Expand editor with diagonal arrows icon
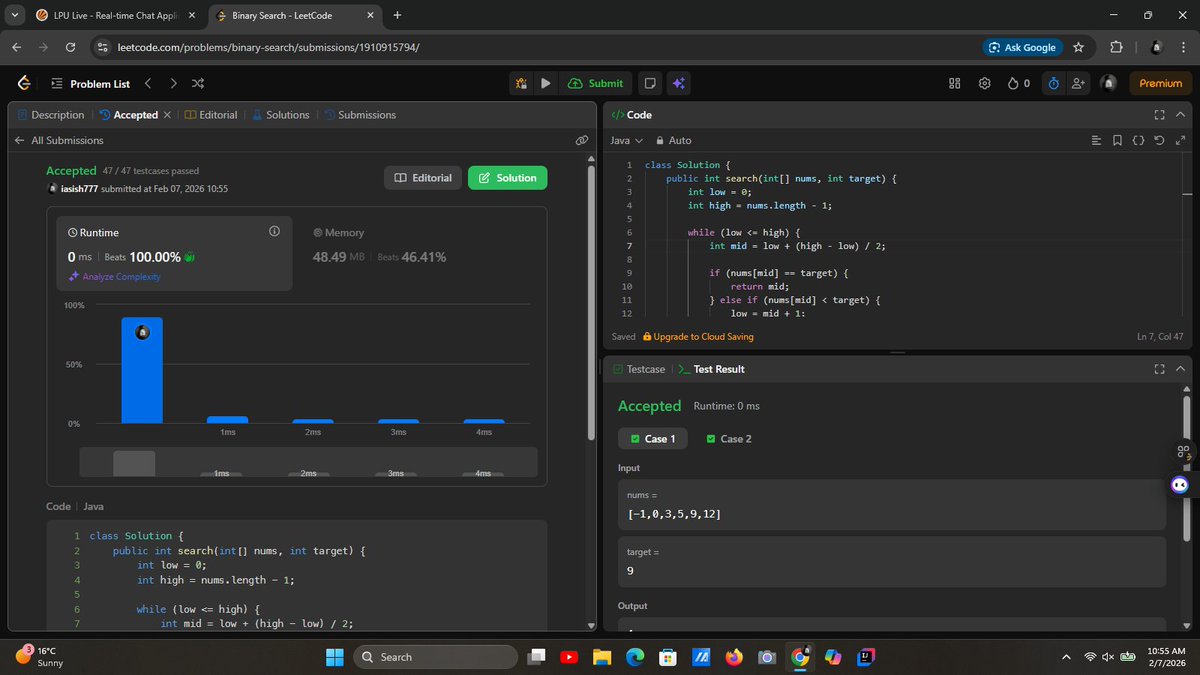The image size is (1200, 675). pos(1180,141)
